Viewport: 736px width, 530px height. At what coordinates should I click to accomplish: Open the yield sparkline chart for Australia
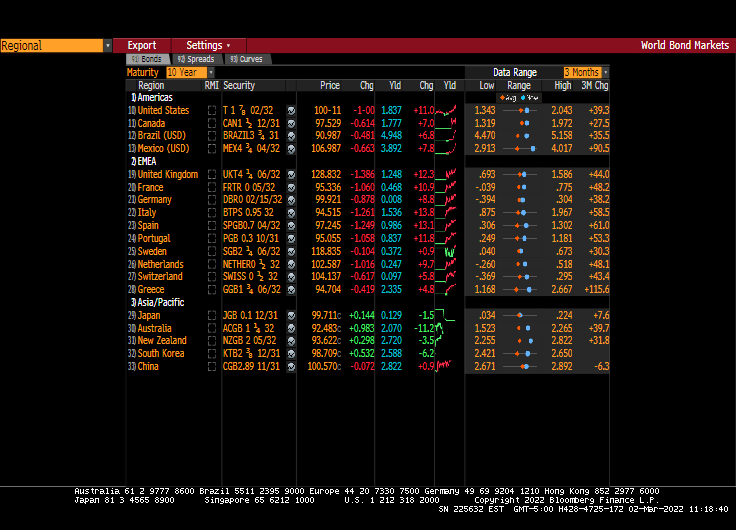450,328
